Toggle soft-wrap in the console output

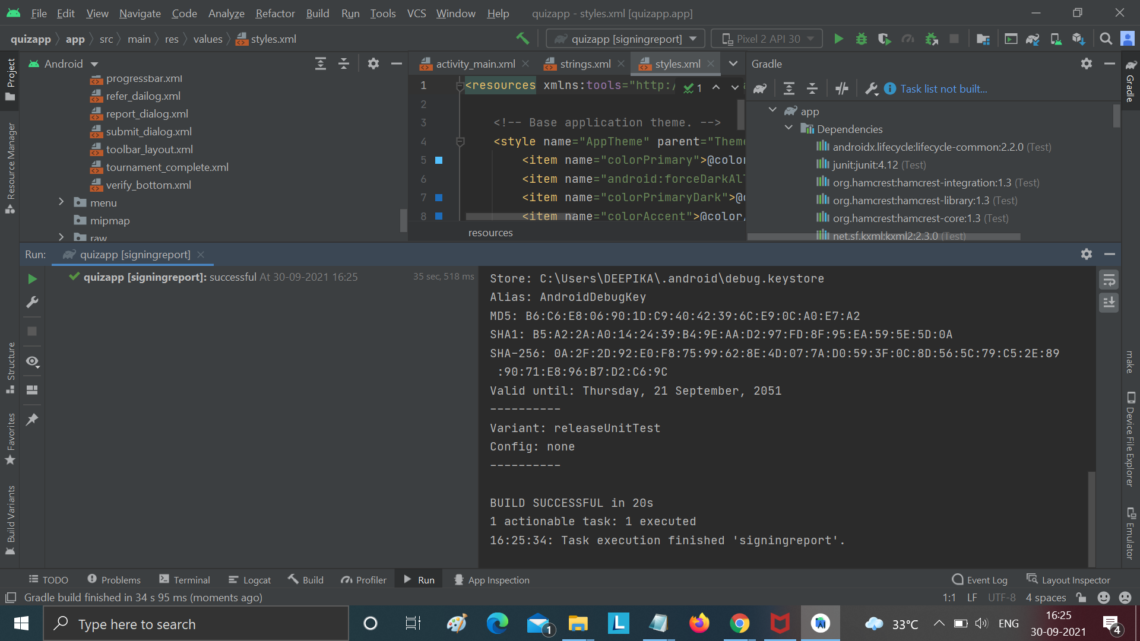coord(1109,280)
